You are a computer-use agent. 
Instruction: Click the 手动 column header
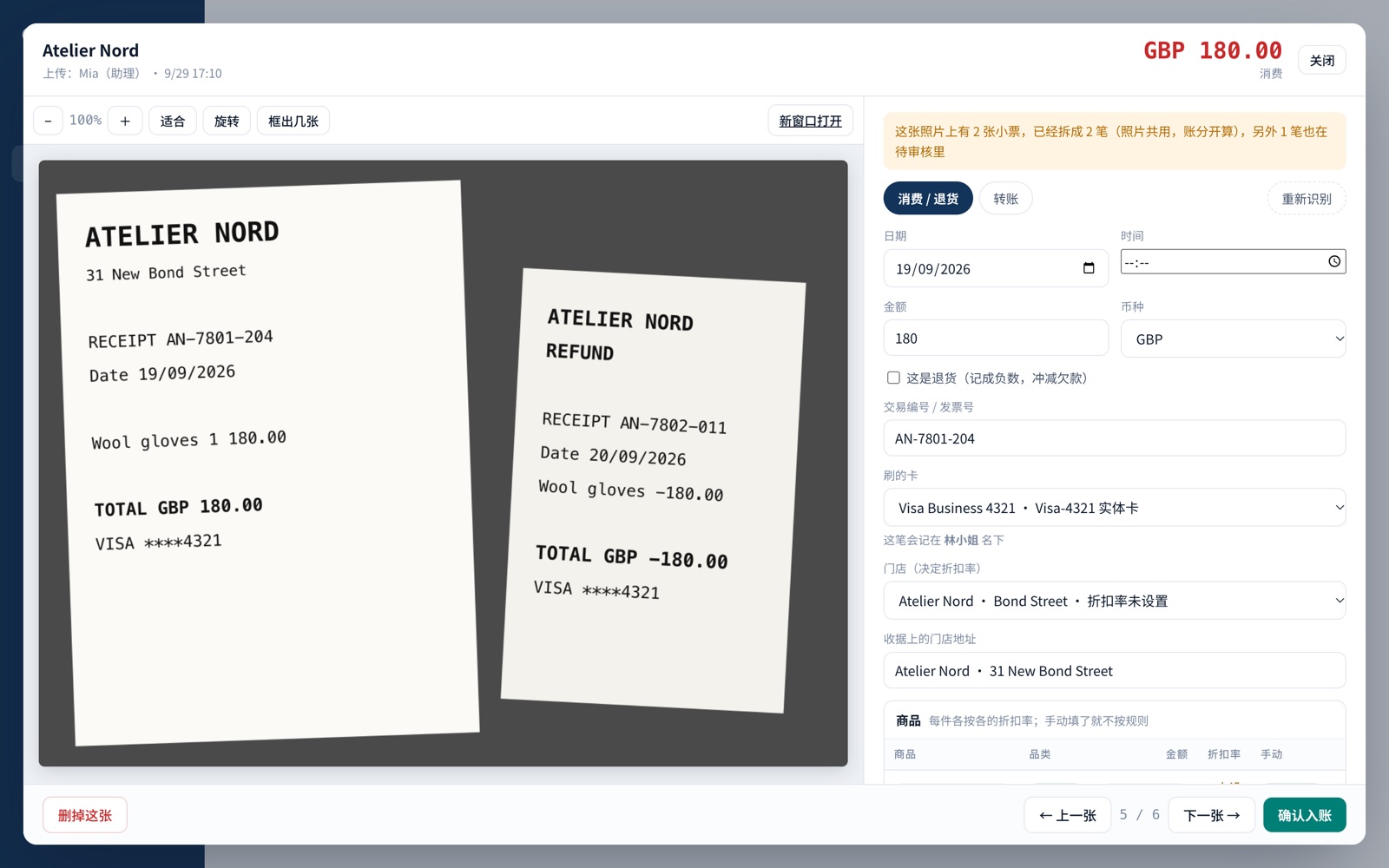1271,754
